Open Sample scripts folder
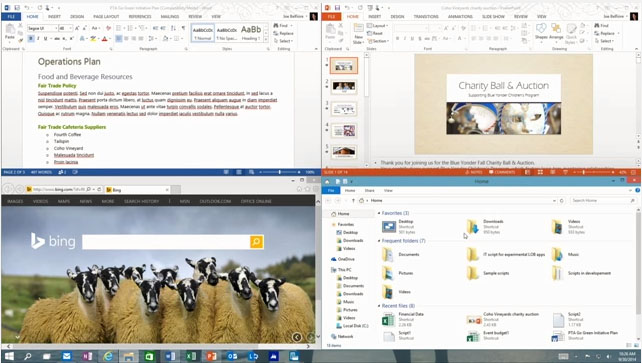Image resolution: width=642 pixels, height=363 pixels. pyautogui.click(x=488, y=273)
